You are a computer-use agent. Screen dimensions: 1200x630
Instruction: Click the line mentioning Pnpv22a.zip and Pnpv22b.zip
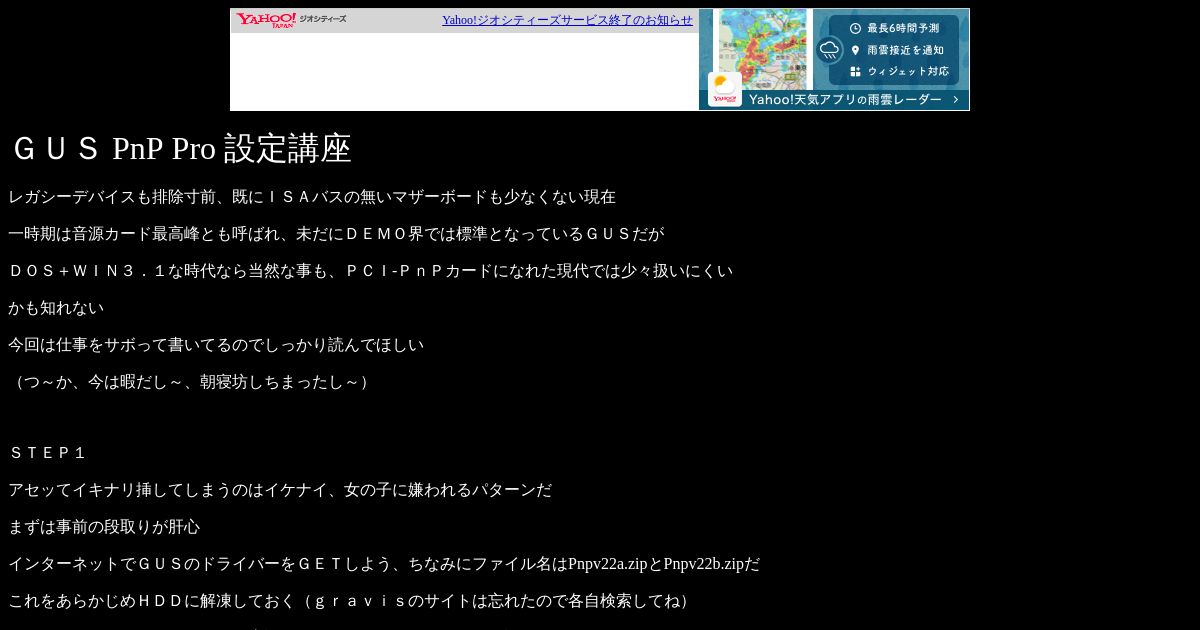point(384,564)
